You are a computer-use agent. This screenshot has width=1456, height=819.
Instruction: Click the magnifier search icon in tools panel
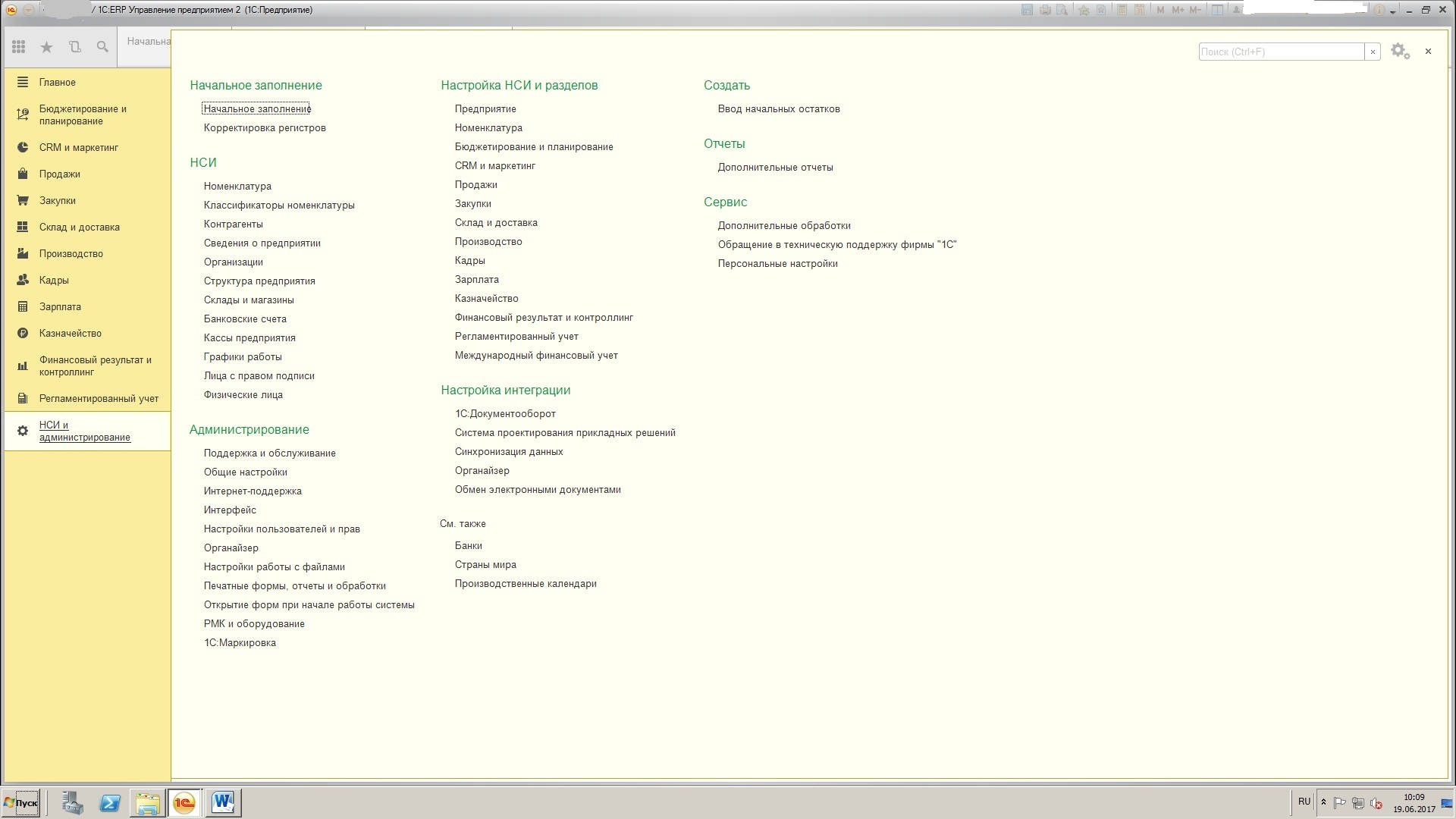[102, 47]
